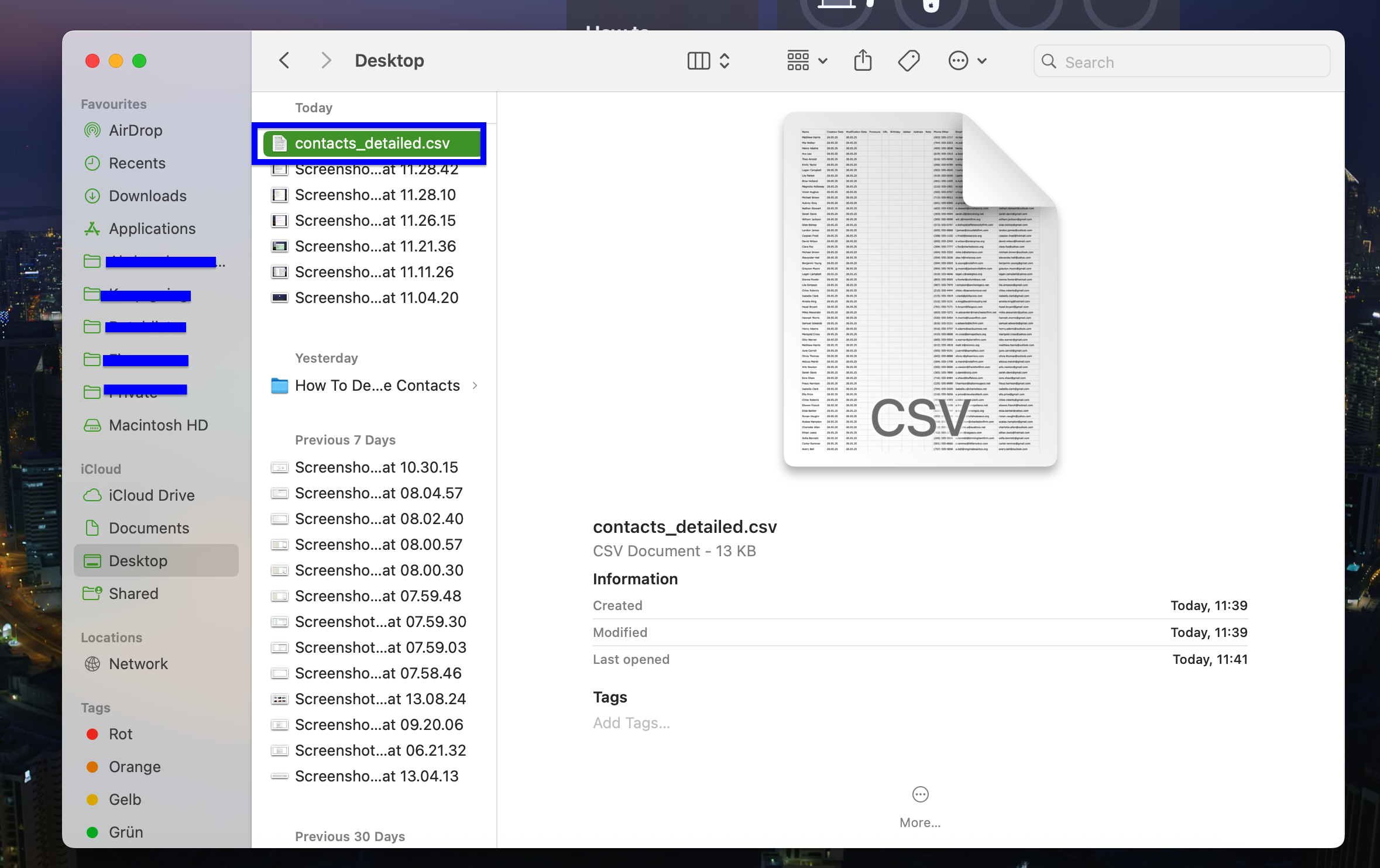Open Macintosh HD in the sidebar

(156, 425)
